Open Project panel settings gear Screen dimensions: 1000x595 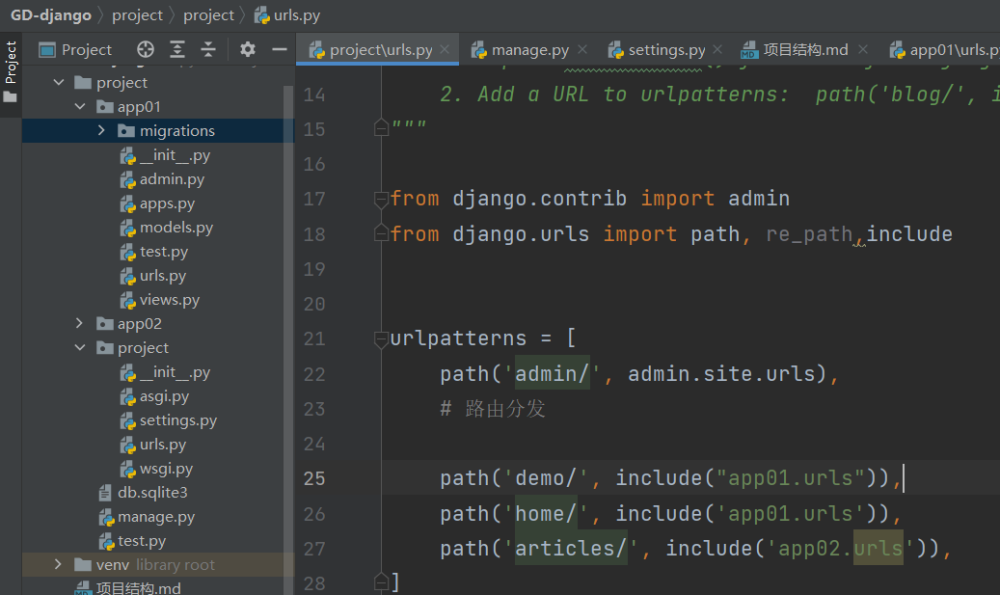(x=248, y=49)
